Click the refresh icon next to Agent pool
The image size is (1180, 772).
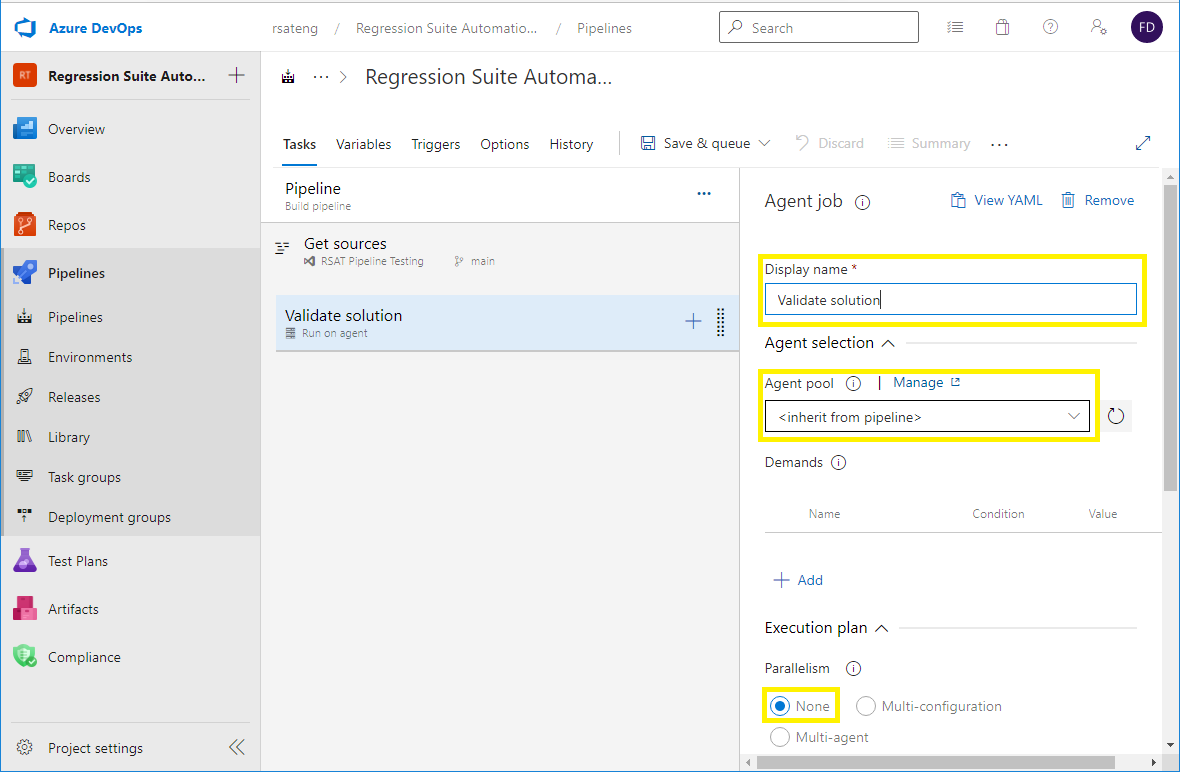[x=1116, y=415]
